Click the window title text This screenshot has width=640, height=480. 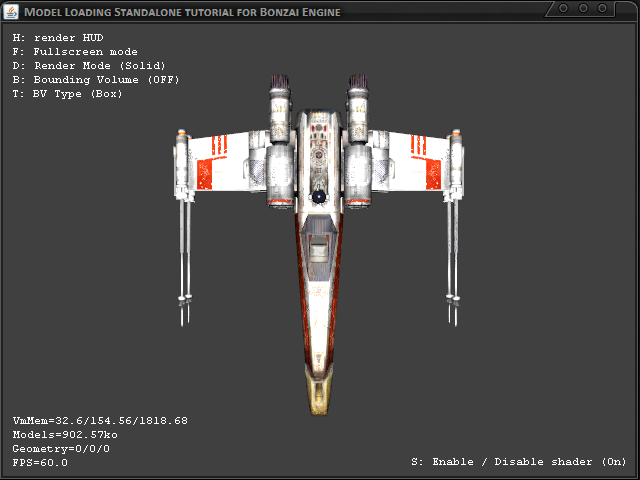[x=184, y=11]
